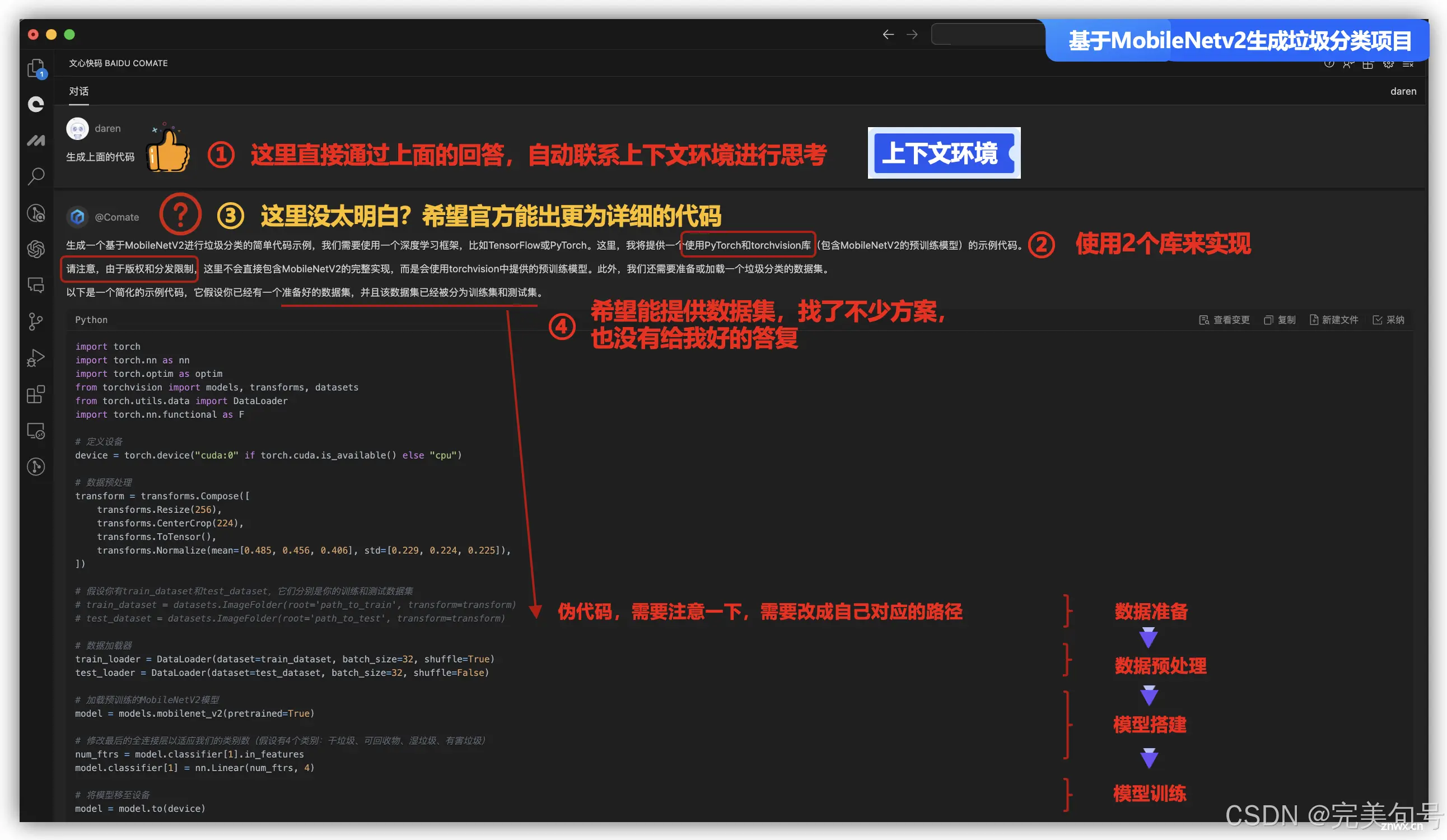
Task: Click the 'from torch.utils.data import DataLoader' line
Action: pyautogui.click(x=181, y=401)
